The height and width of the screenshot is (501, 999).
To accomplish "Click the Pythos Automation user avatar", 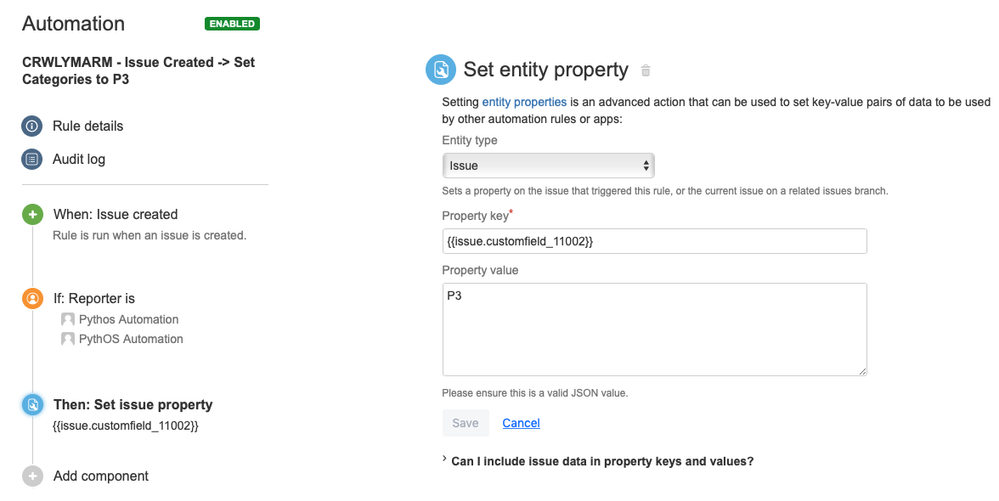I will pos(68,319).
